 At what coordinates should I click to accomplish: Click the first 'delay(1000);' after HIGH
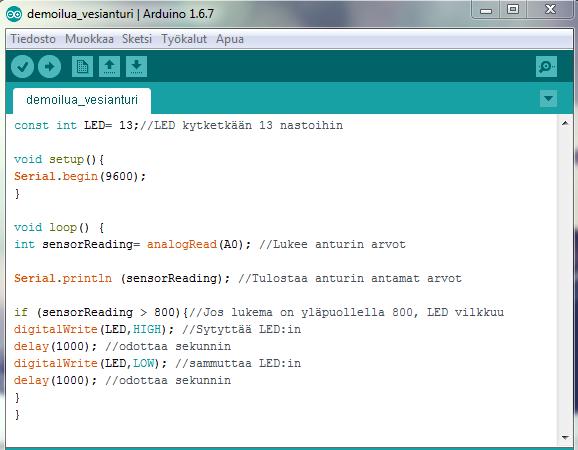click(x=55, y=346)
